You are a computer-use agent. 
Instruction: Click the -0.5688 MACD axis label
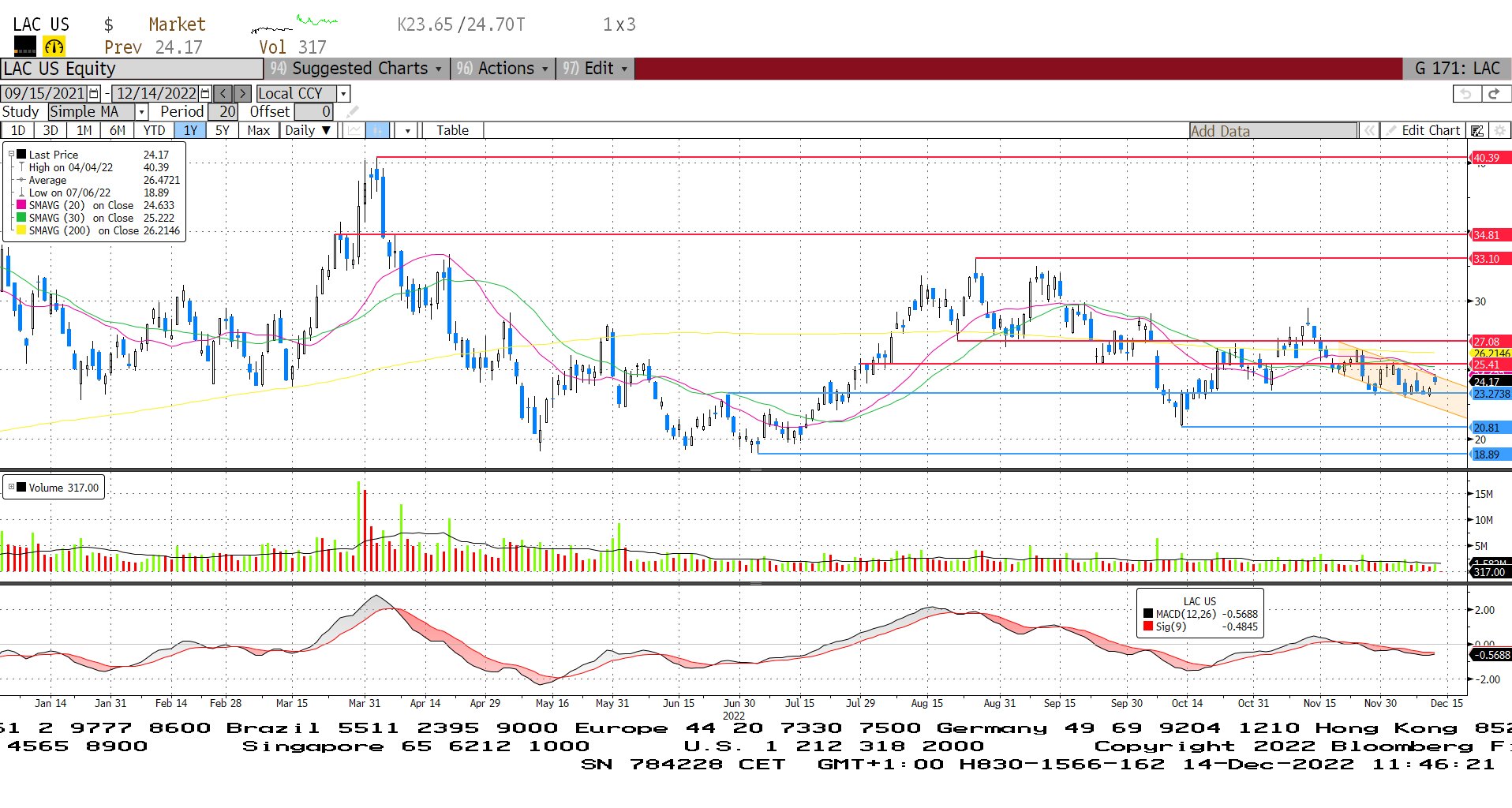[1490, 655]
